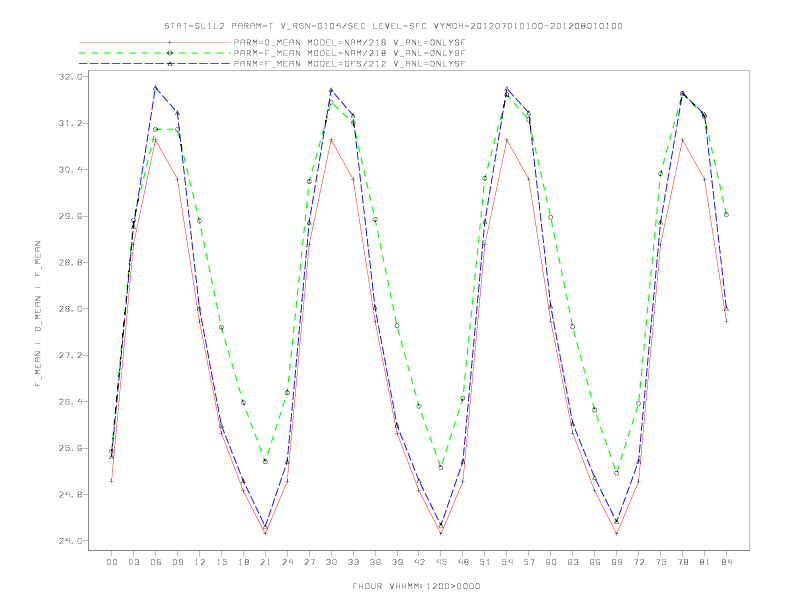Viewport: 792px width, 612px height.
Task: Click the y-axis tick label 30.4
Action: point(70,170)
